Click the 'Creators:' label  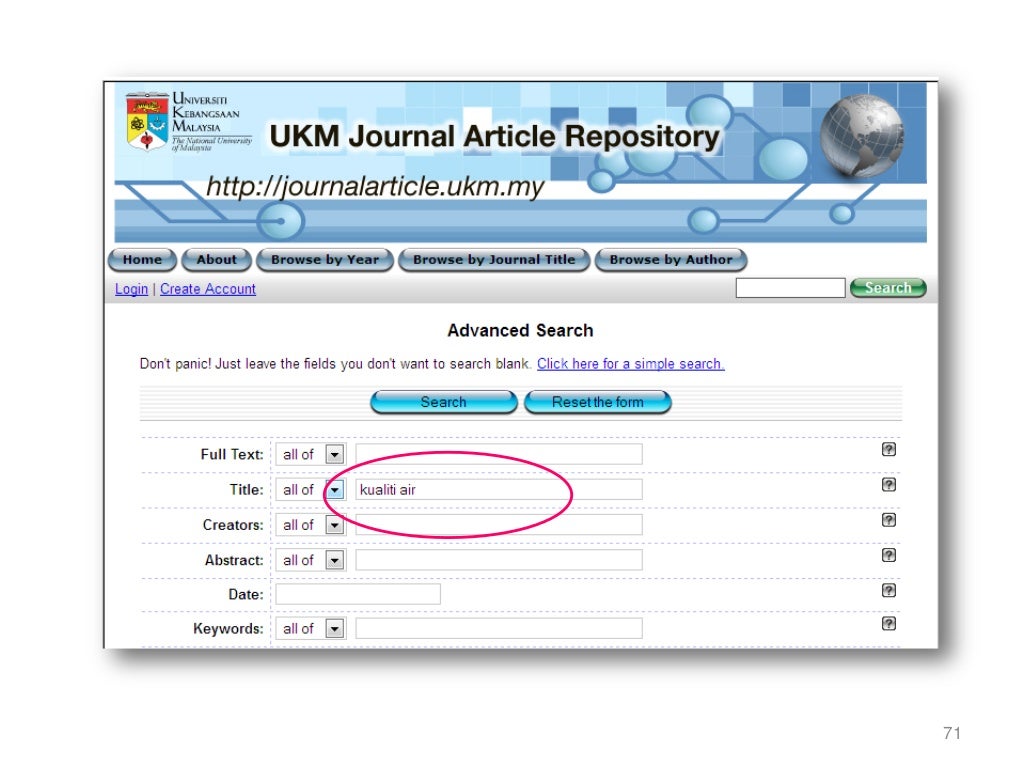tap(233, 525)
